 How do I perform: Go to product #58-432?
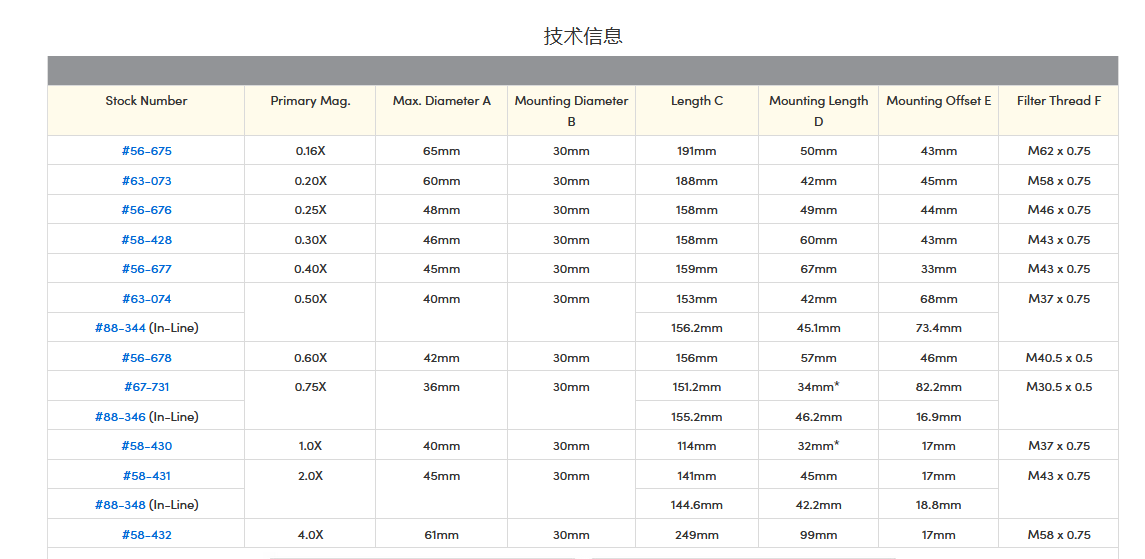[x=146, y=535]
